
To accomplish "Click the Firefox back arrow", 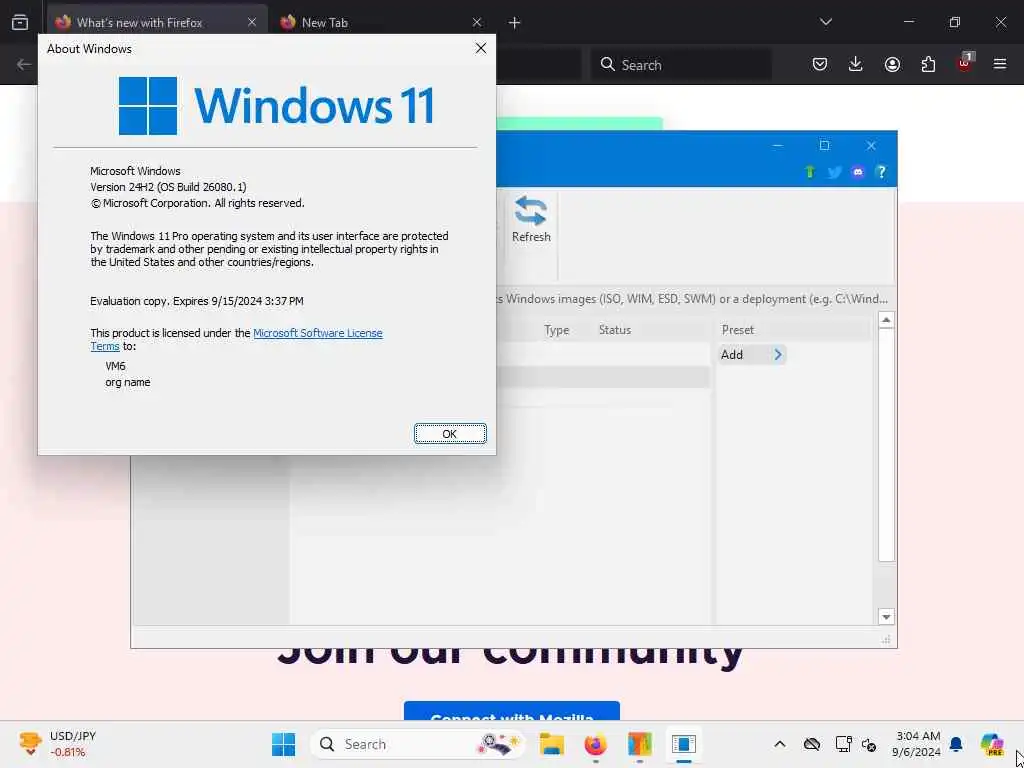I will 24,64.
